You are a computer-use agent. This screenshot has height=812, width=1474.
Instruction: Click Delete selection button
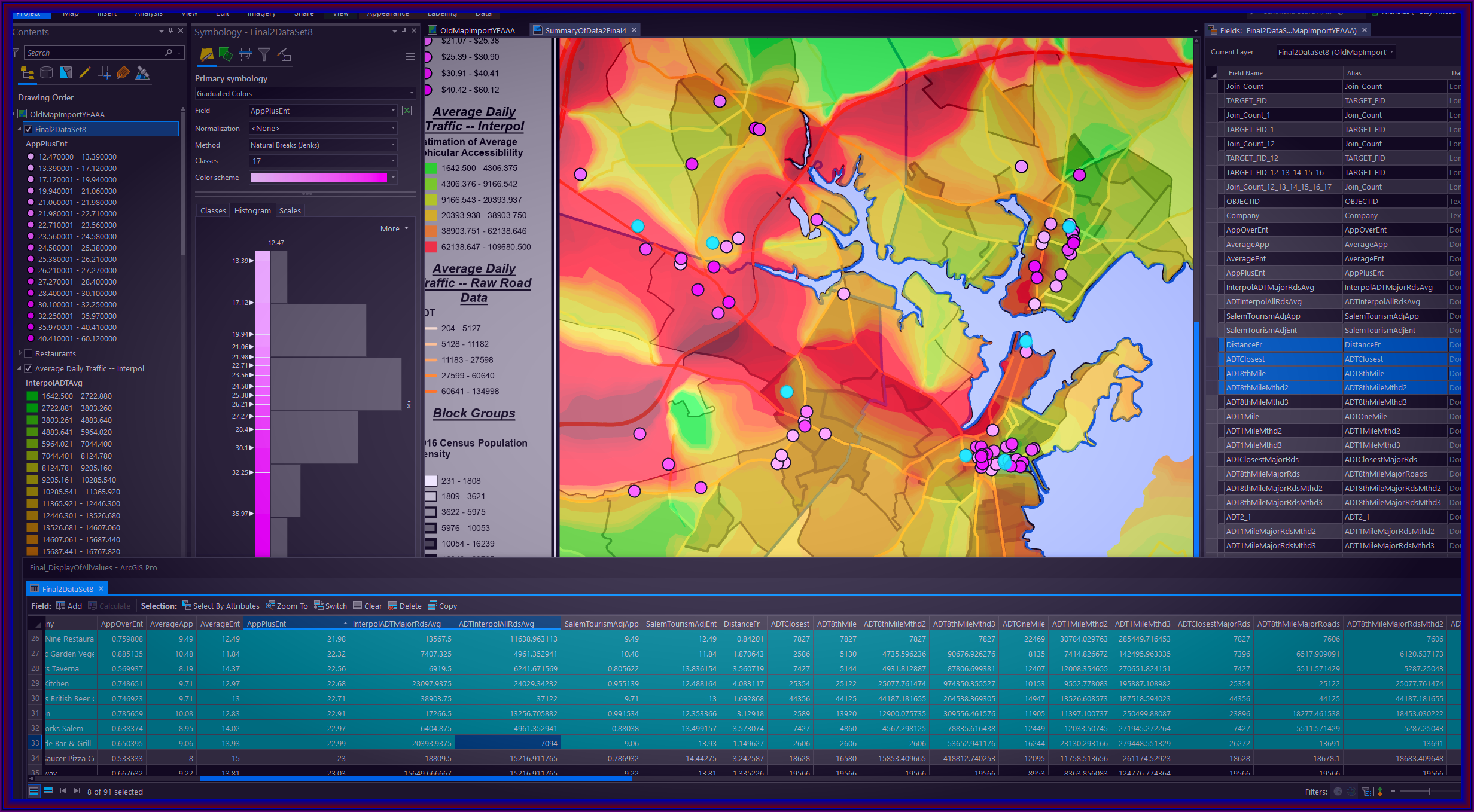pyautogui.click(x=404, y=606)
